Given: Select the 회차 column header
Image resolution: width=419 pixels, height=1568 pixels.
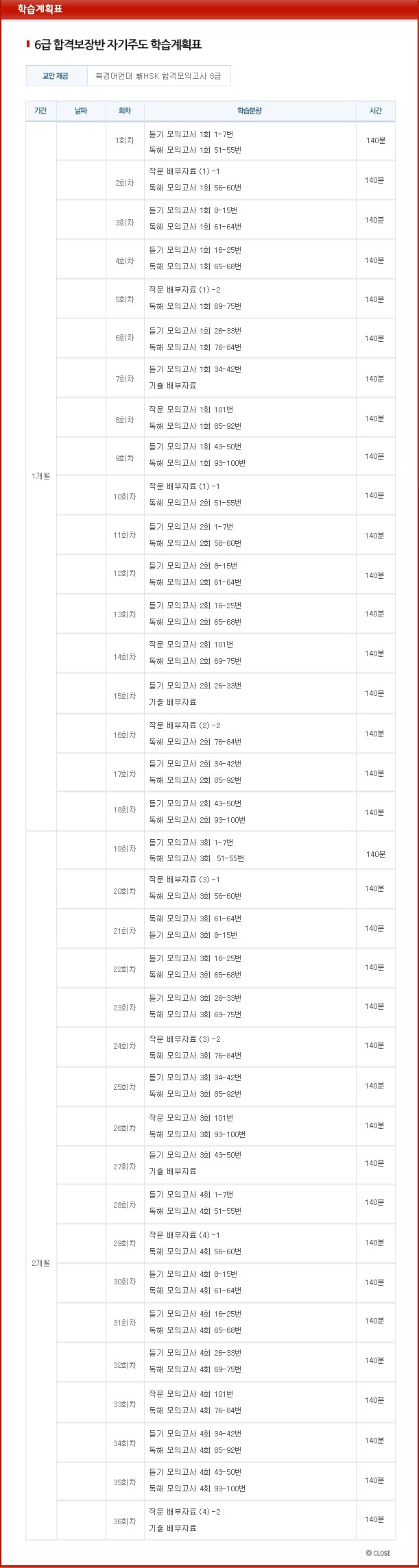Looking at the screenshot, I should click(x=125, y=111).
